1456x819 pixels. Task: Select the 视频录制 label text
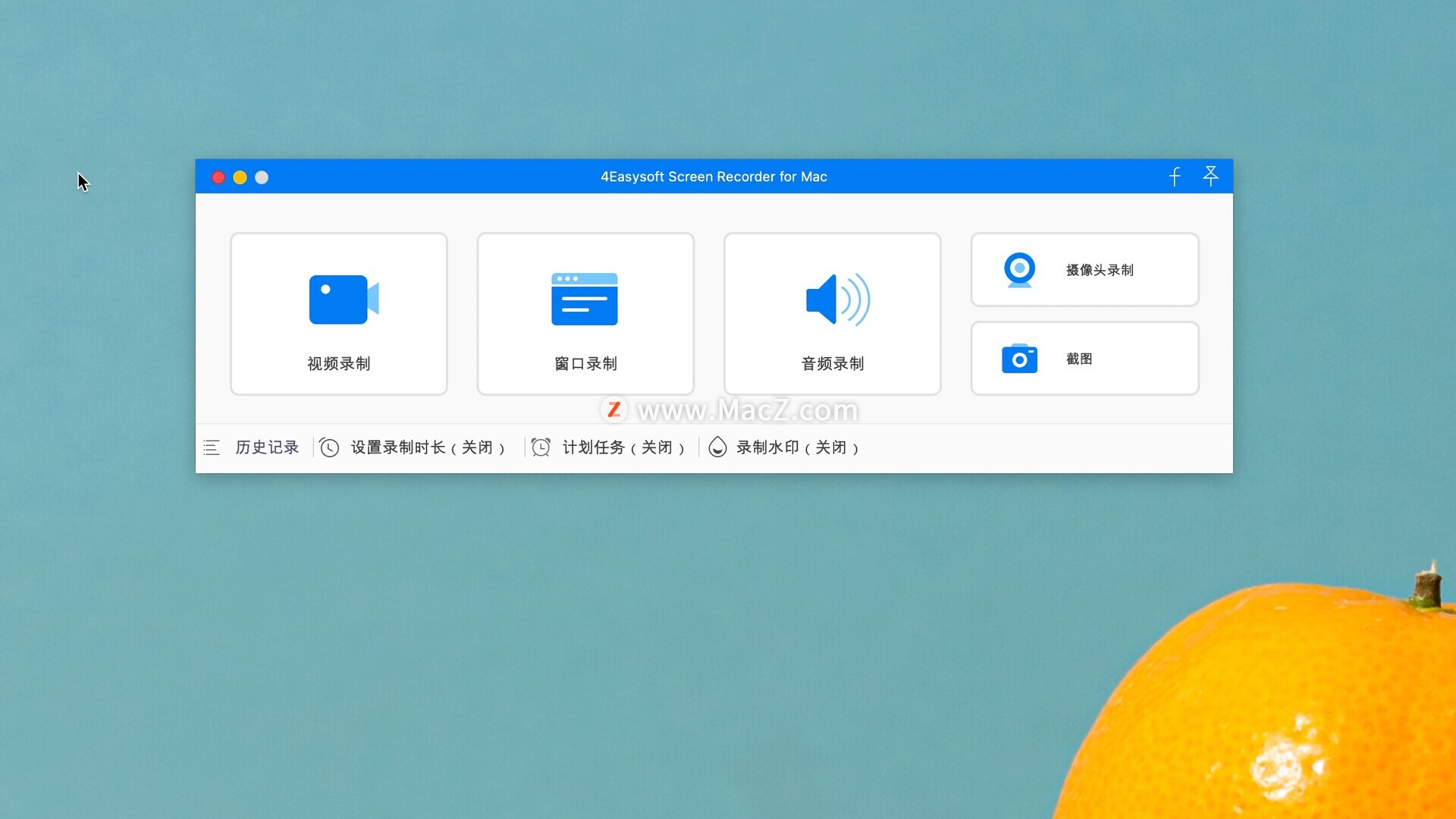pos(339,364)
